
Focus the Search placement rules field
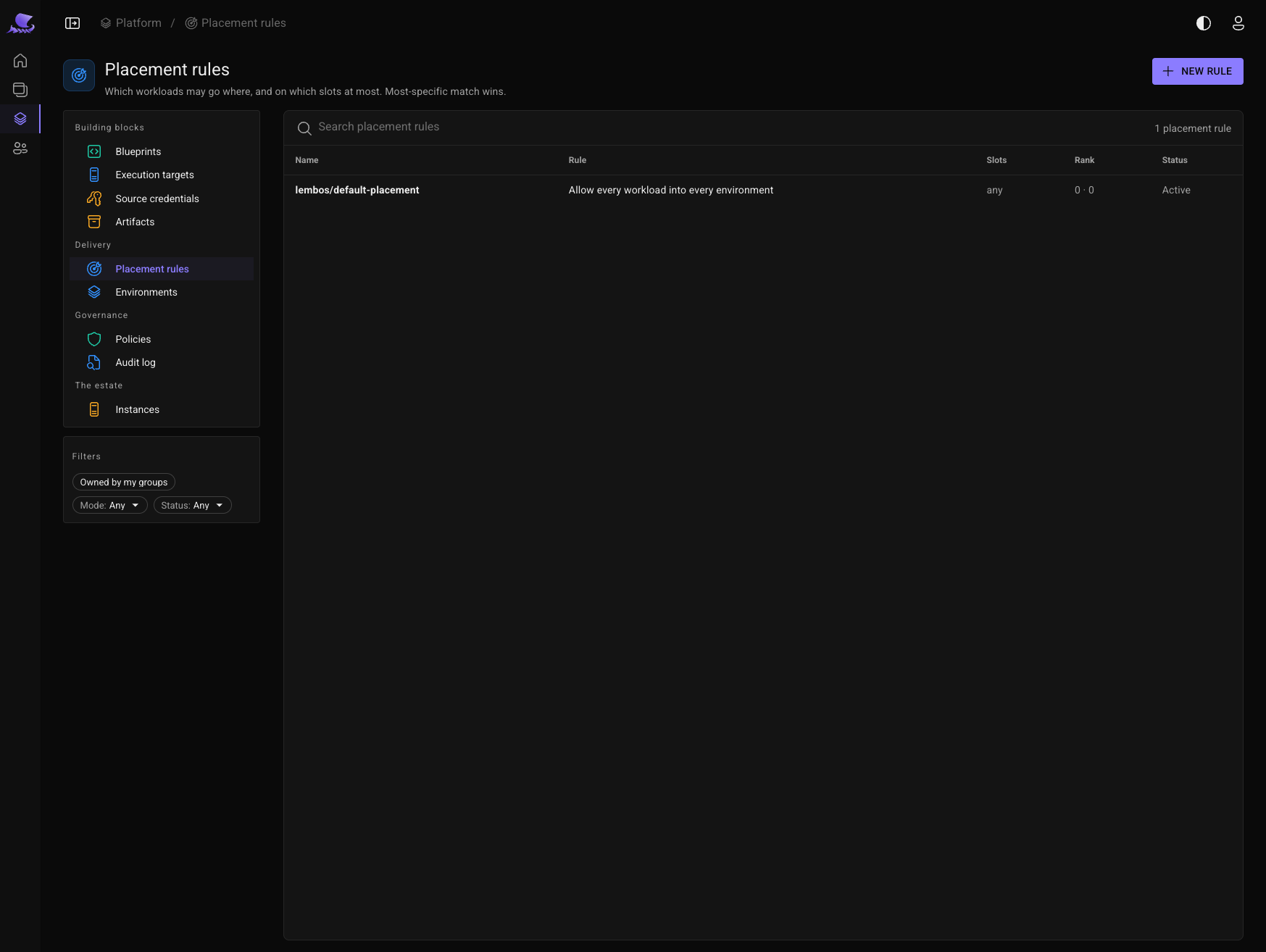[725, 128]
